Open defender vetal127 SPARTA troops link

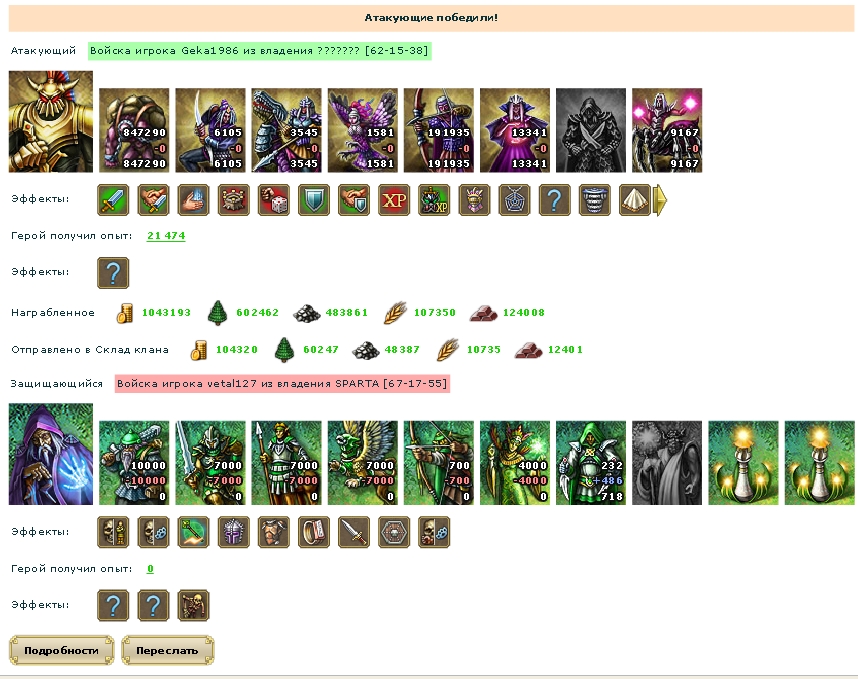pos(282,384)
